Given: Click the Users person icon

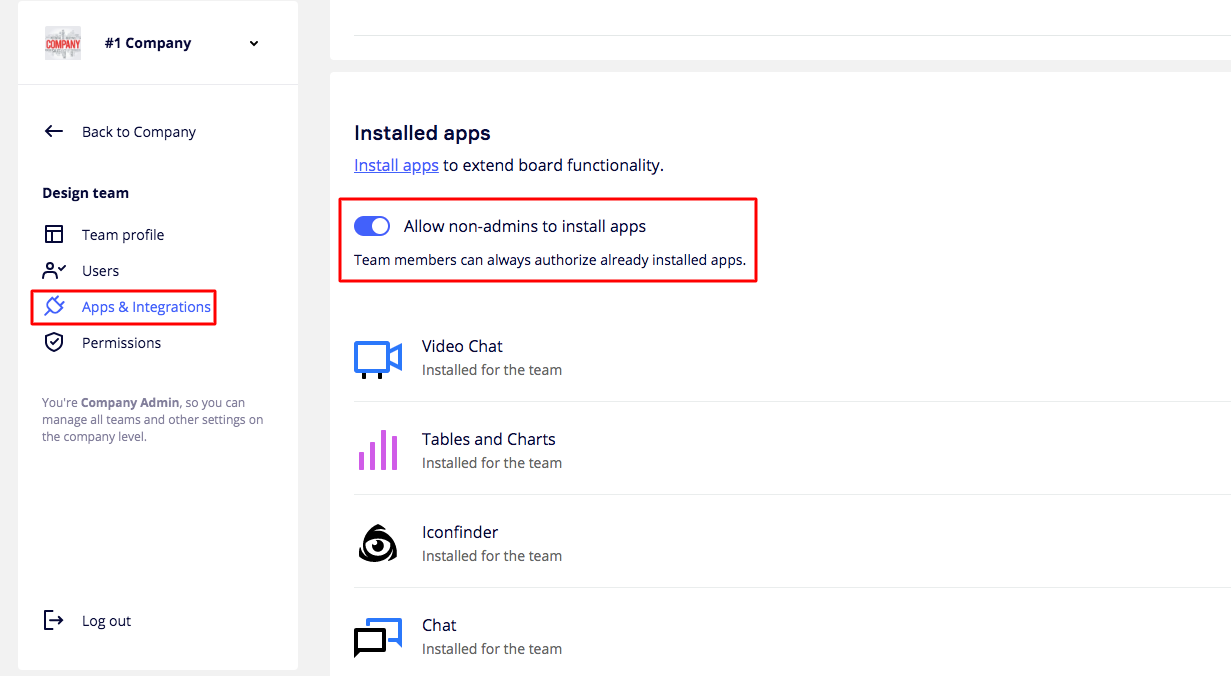Looking at the screenshot, I should [x=54, y=271].
